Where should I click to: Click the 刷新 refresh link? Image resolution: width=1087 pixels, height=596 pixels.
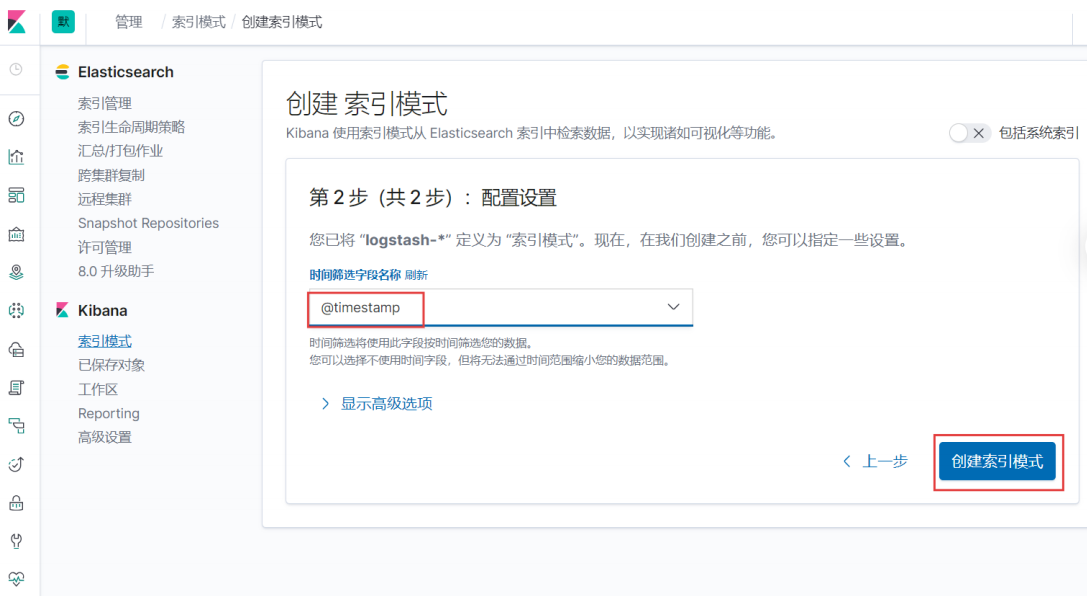[x=416, y=275]
